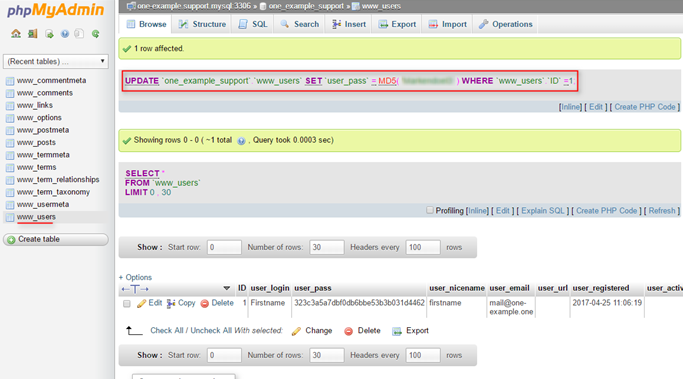Click the Uncheck All link
The height and width of the screenshot is (379, 683).
(x=211, y=331)
